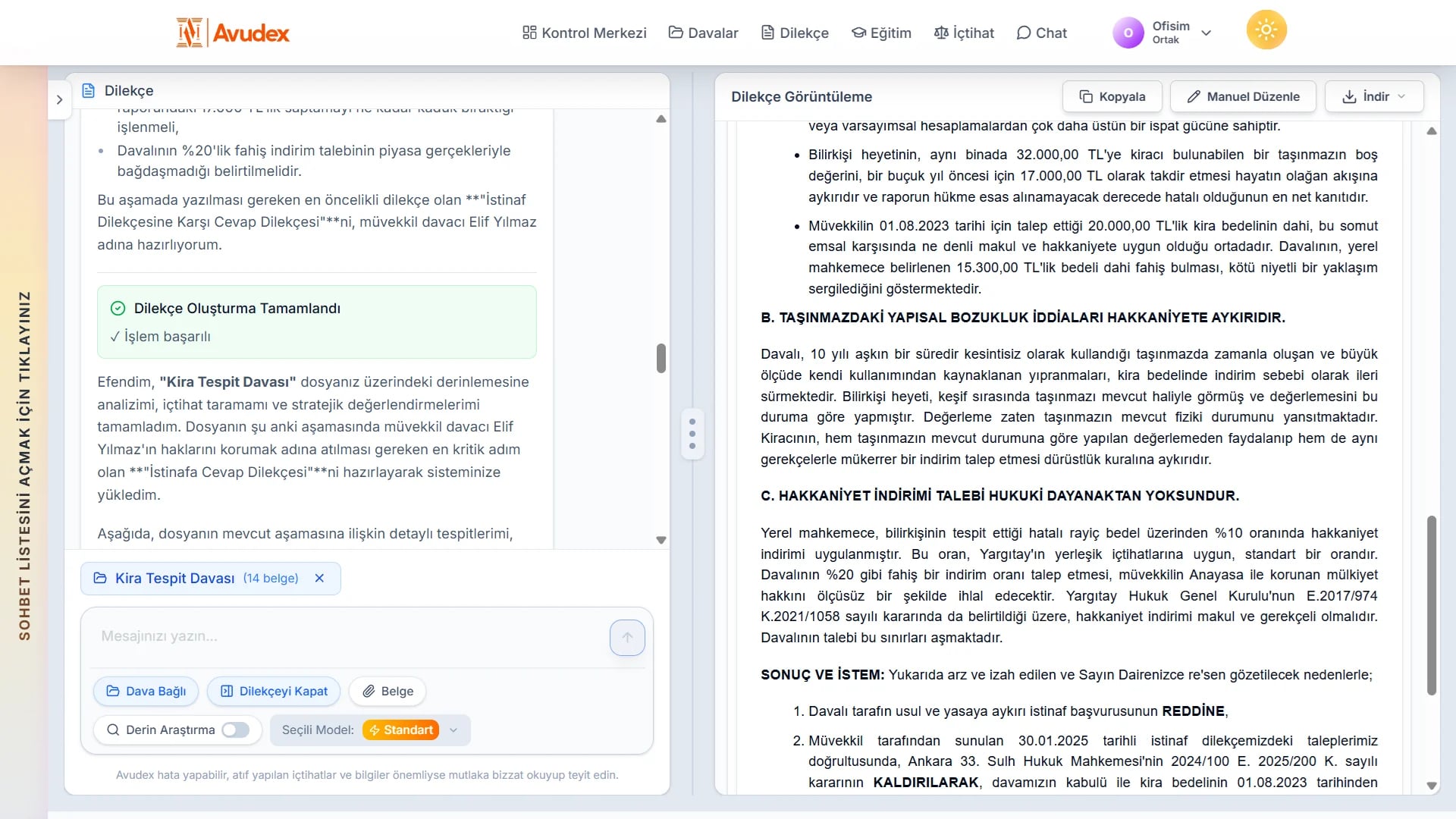Remove the Kira Tespit Davası attachment
The height and width of the screenshot is (819, 1456).
(x=319, y=578)
